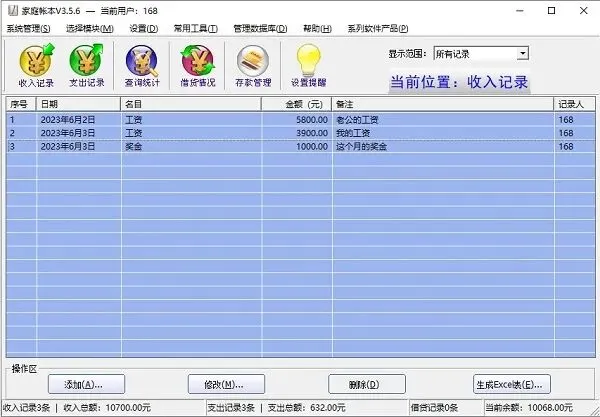
Task: Click the 当前余额: 10068.00元 status entry
Action: pos(529,408)
